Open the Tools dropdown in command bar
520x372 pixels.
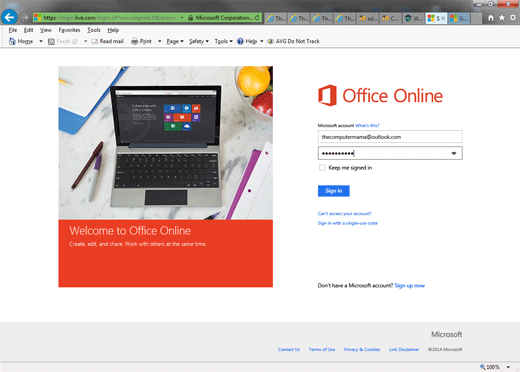point(223,41)
